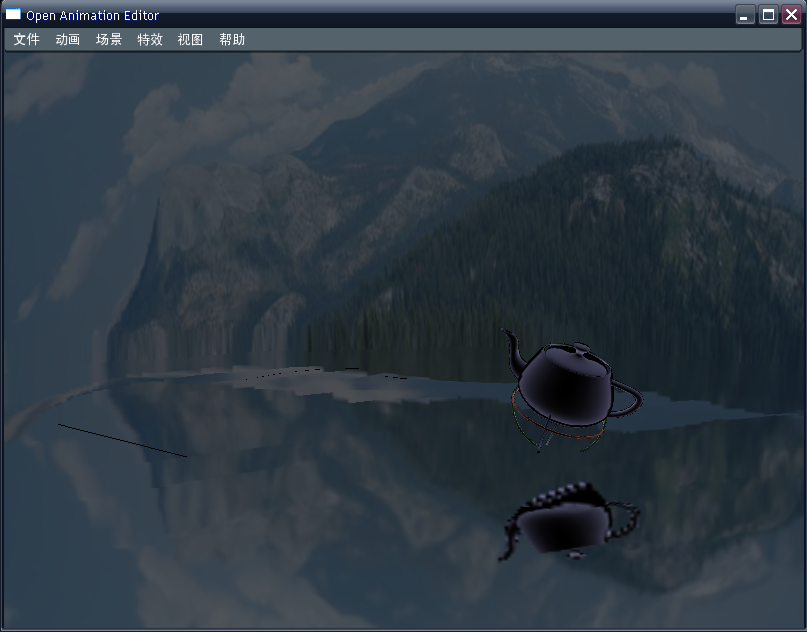The image size is (807, 632).
Task: Open the 帮助 menu
Action: (232, 40)
